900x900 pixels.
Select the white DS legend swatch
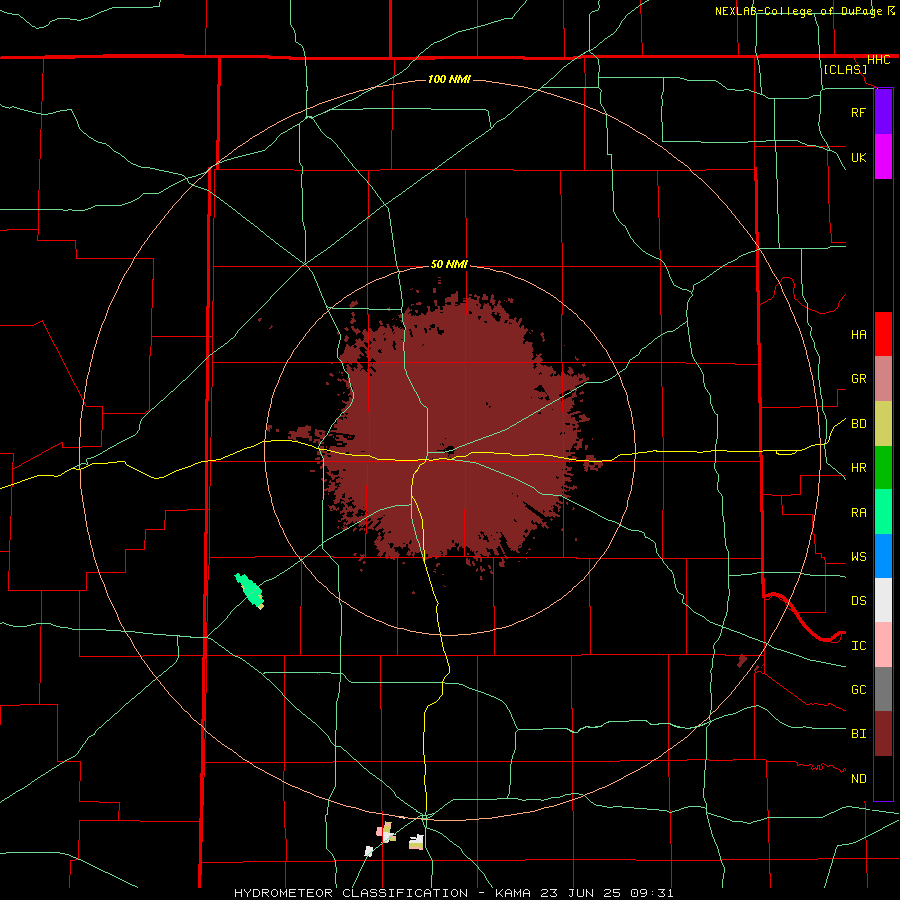883,600
